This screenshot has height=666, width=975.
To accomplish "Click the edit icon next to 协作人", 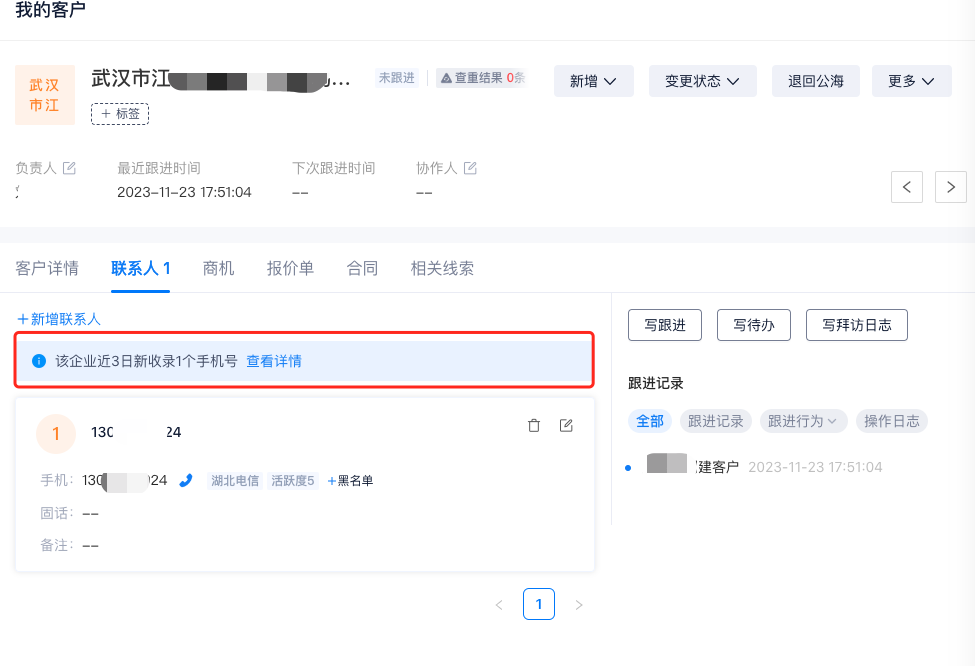I will (x=470, y=168).
